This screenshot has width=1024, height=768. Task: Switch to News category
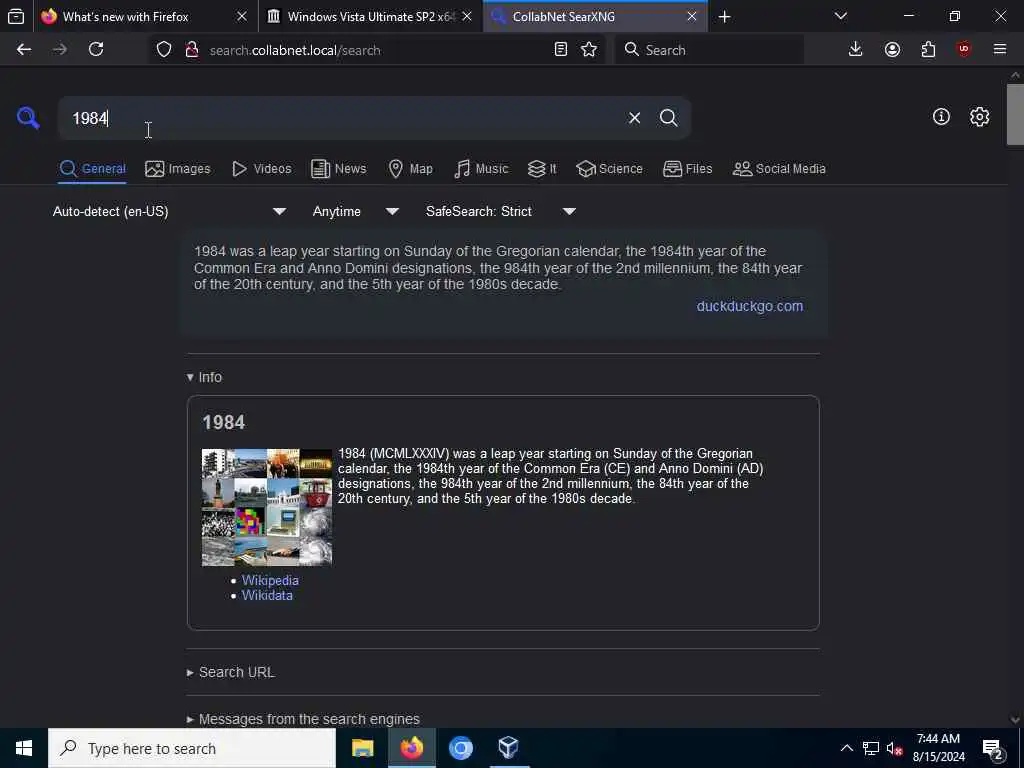pos(338,168)
